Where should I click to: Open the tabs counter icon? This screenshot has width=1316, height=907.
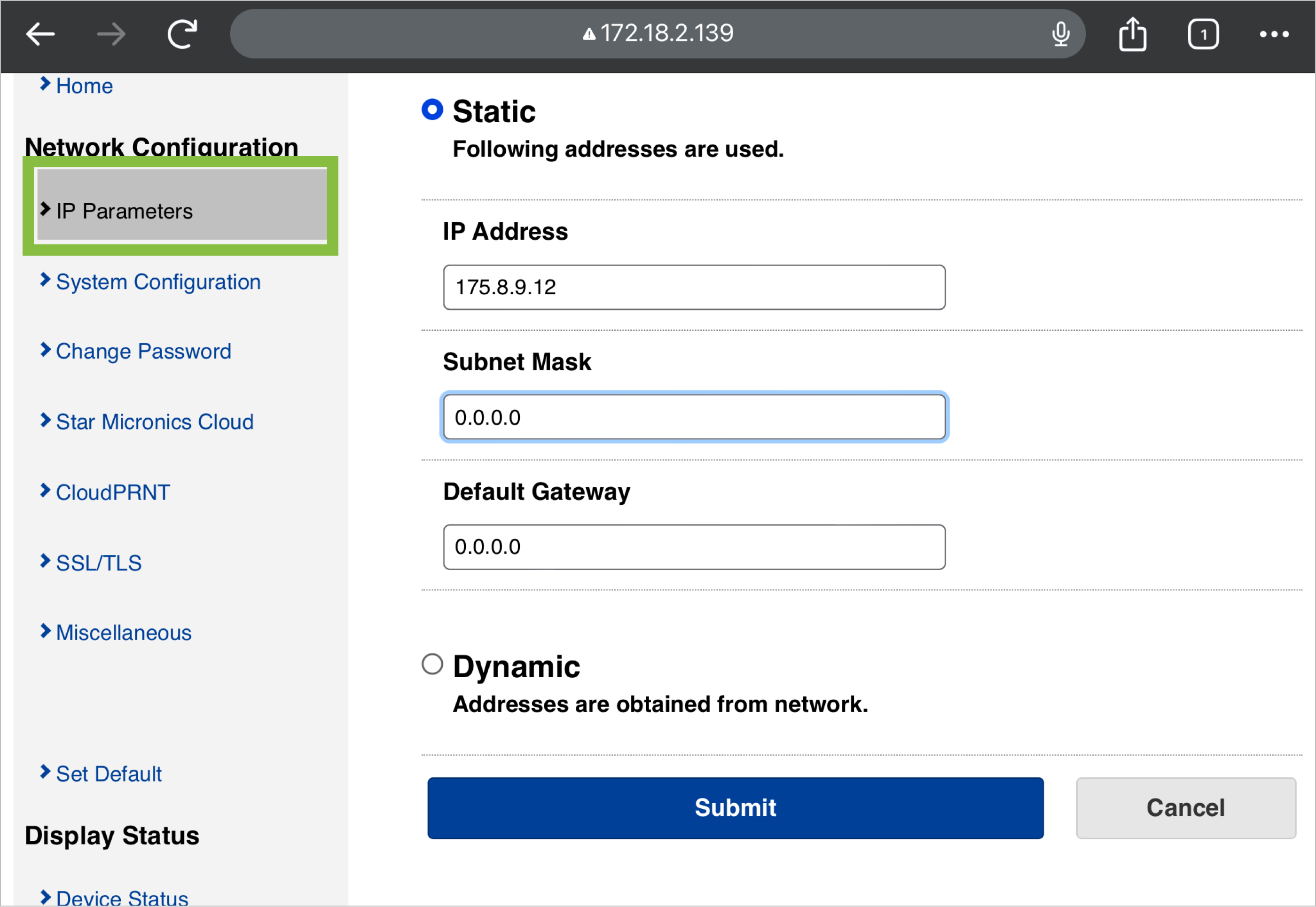pyautogui.click(x=1203, y=34)
